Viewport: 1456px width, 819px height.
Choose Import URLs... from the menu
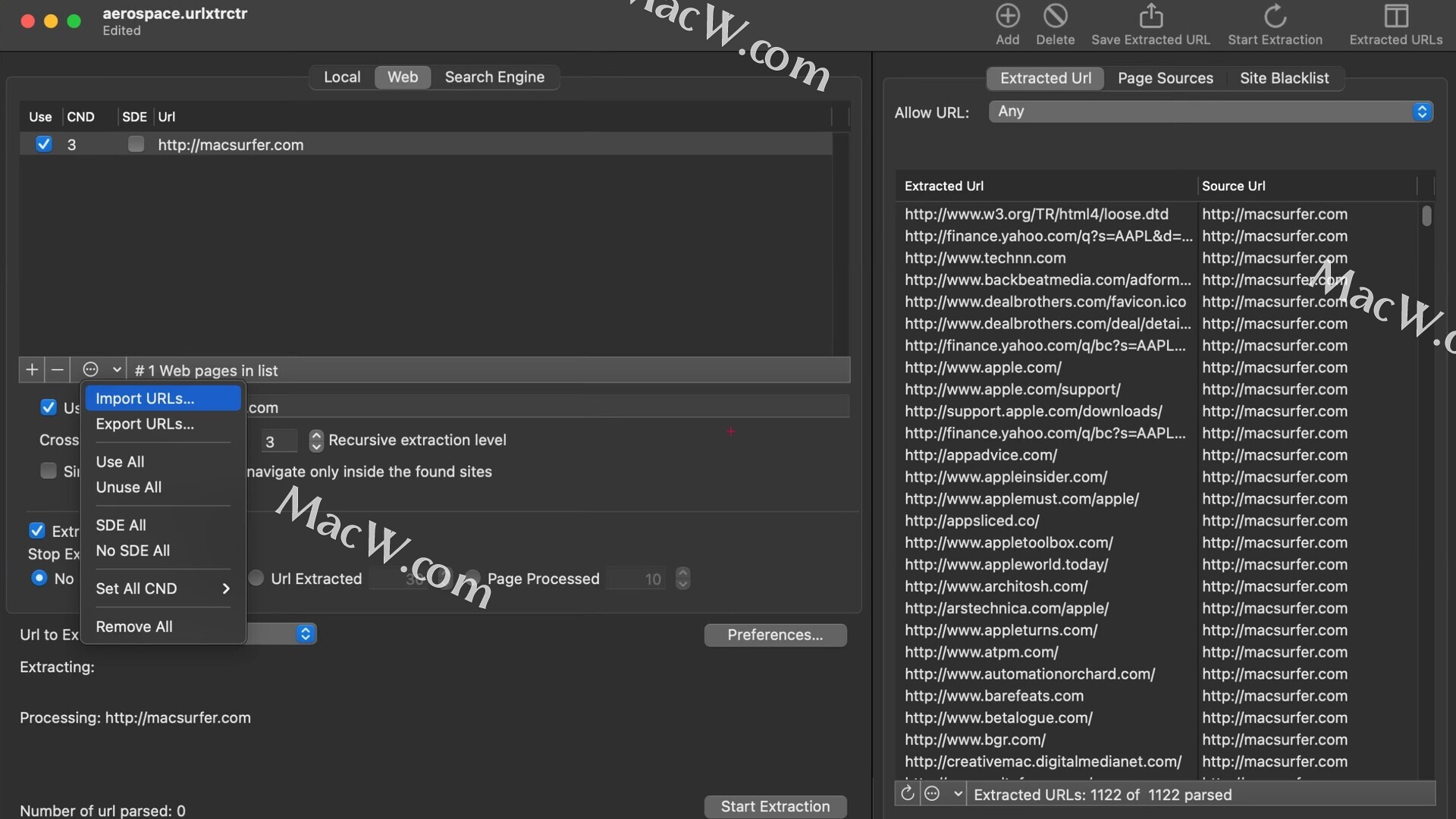pos(162,398)
